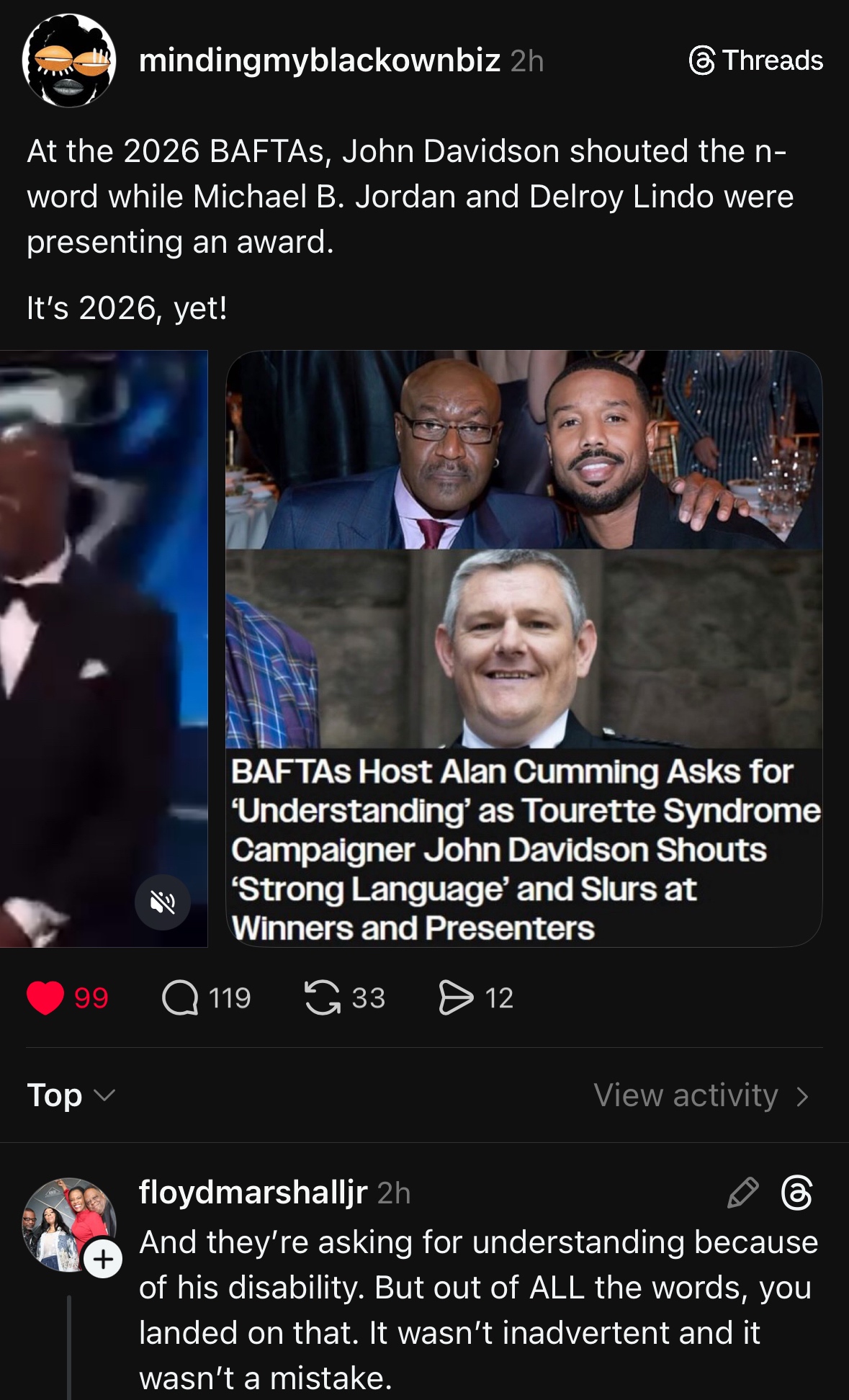Unmute the video with speaker icon
The image size is (849, 1400).
pyautogui.click(x=163, y=902)
